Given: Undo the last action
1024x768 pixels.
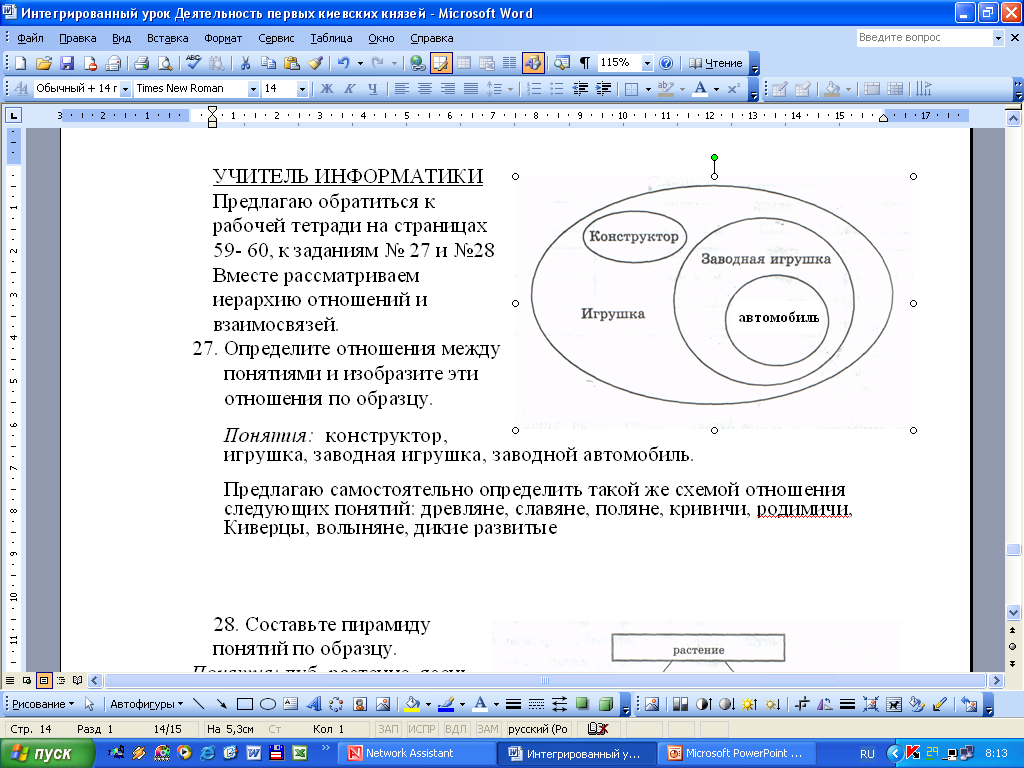Looking at the screenshot, I should click(344, 63).
